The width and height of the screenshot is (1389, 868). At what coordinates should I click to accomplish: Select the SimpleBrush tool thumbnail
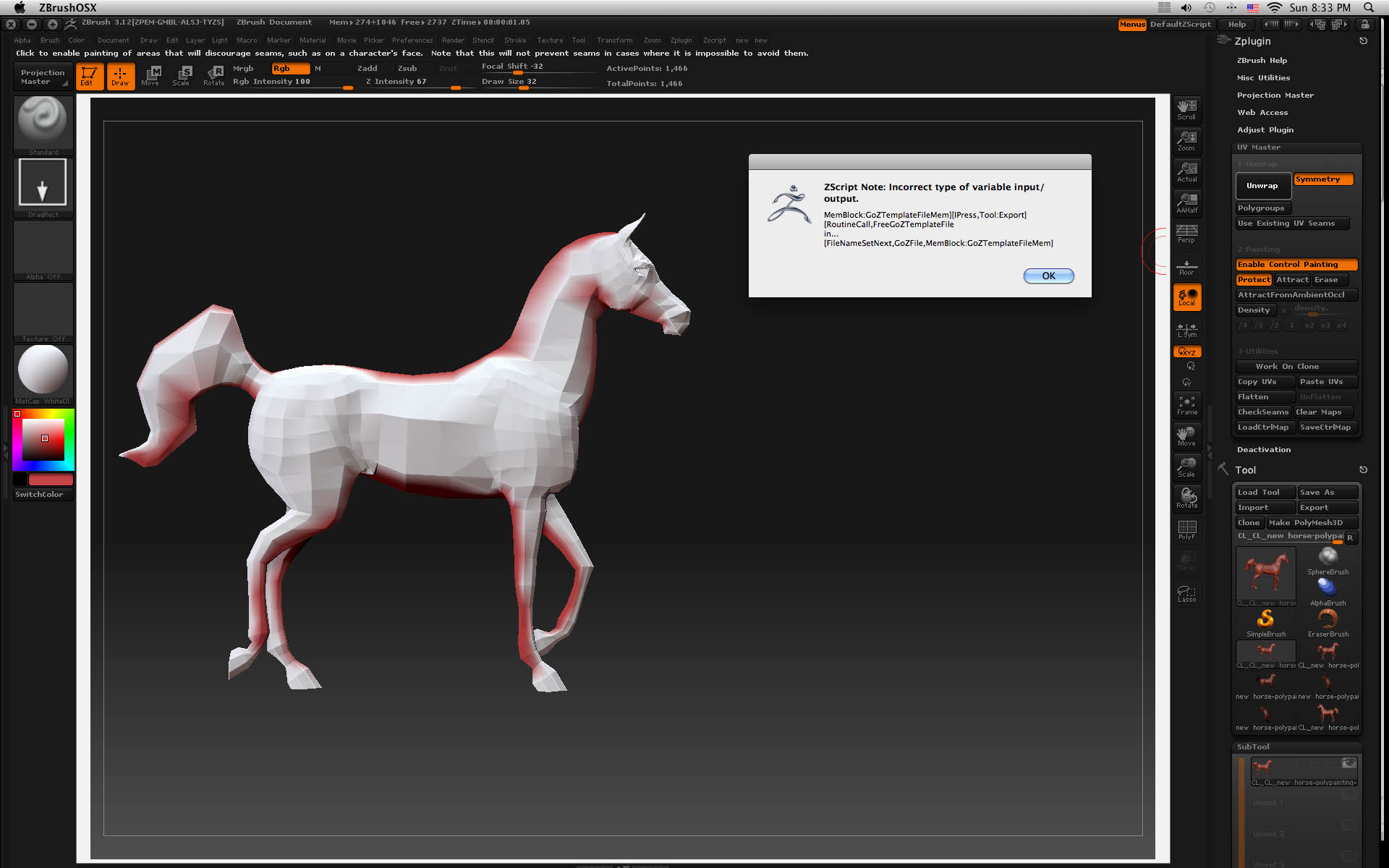(x=1265, y=624)
